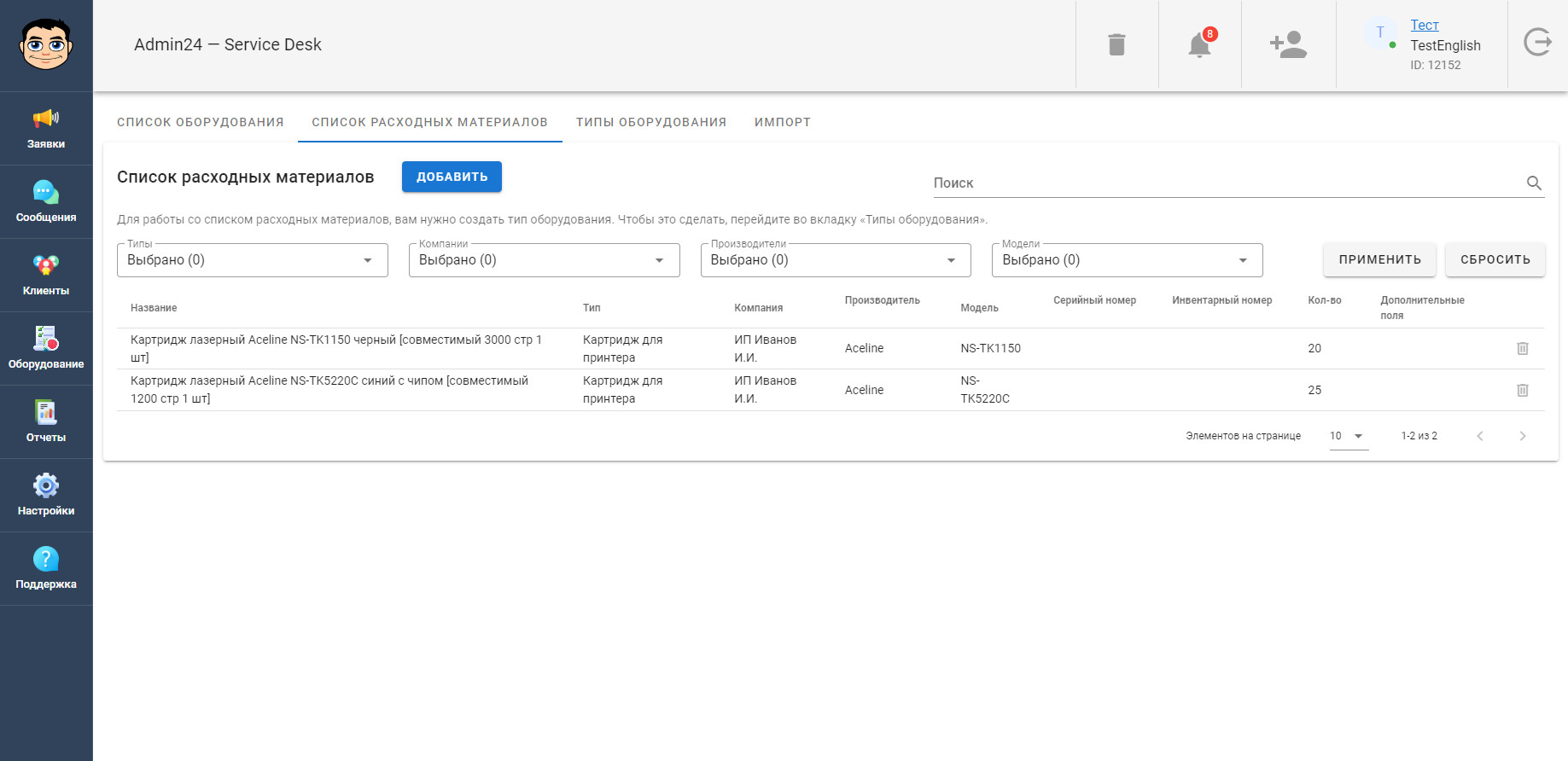Open the items per page selector
1568x761 pixels.
(1348, 436)
